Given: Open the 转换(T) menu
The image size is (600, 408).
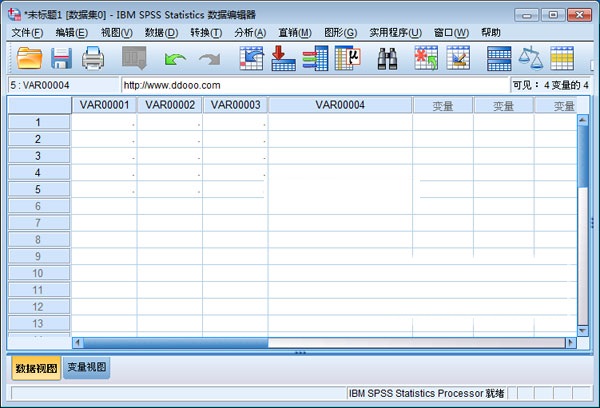Looking at the screenshot, I should [x=205, y=32].
